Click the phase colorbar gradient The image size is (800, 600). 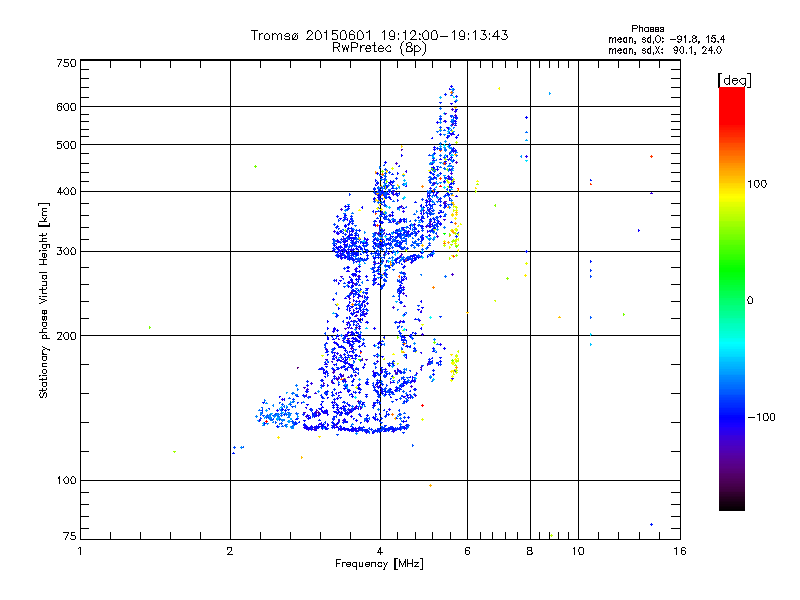732,298
